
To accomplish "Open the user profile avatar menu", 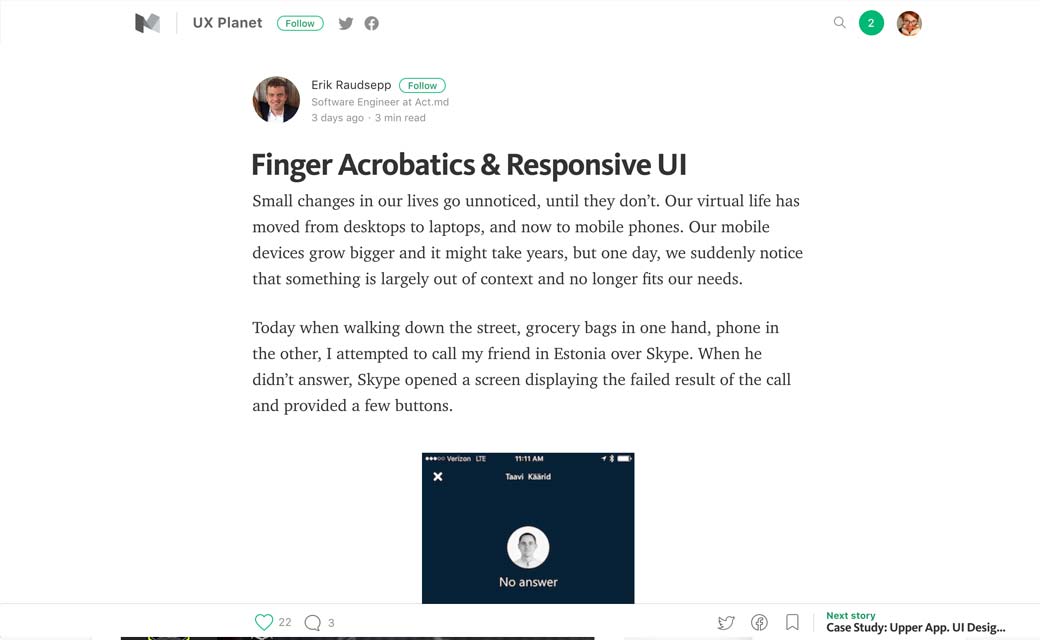I will [909, 23].
